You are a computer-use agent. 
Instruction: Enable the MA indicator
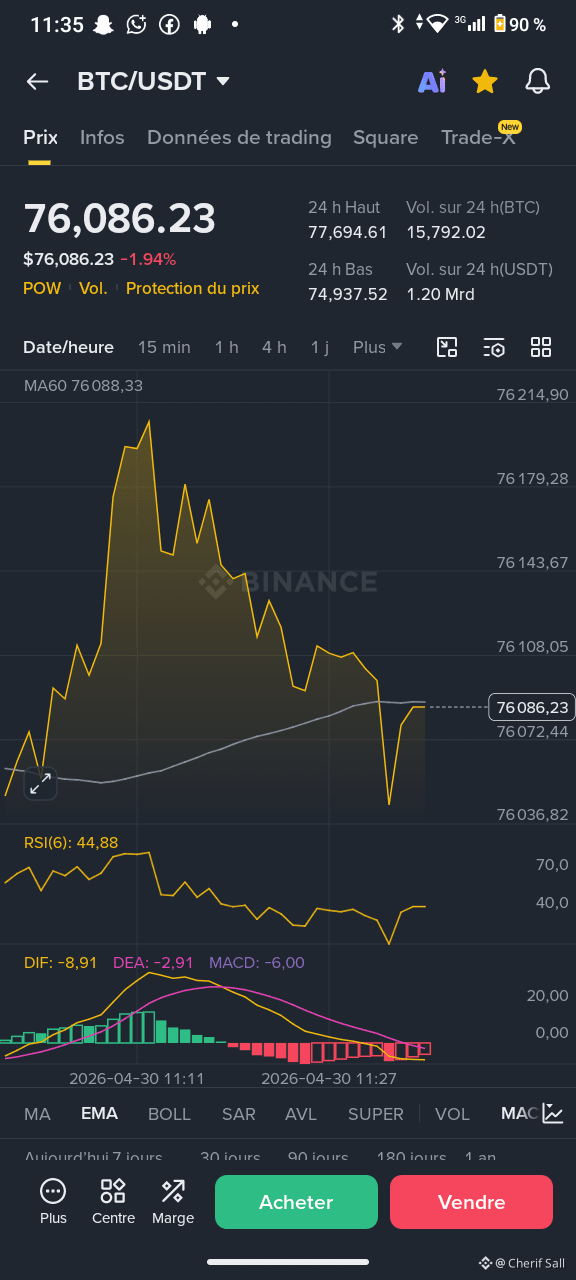pos(37,1114)
